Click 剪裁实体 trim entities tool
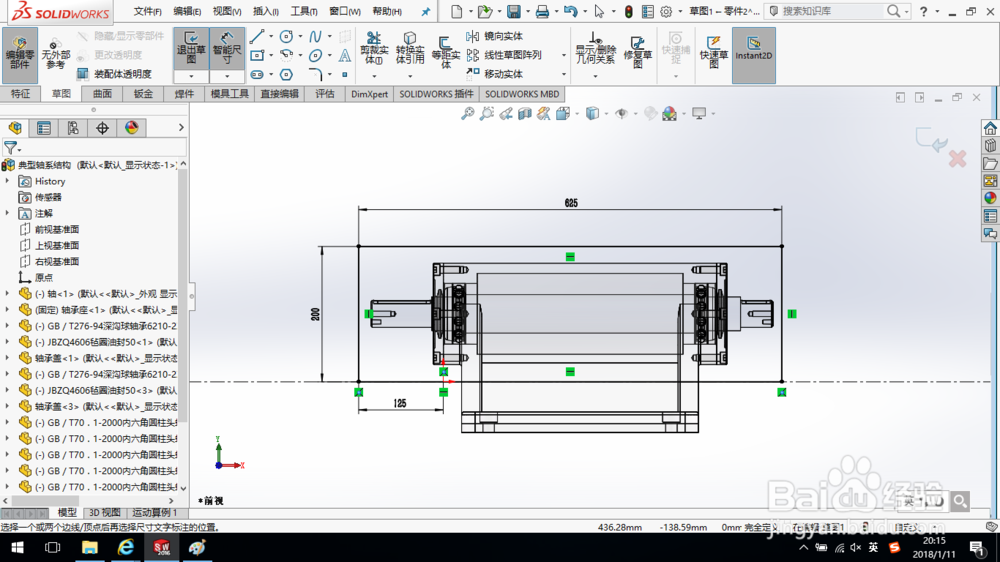The width and height of the screenshot is (1000, 562). click(374, 49)
